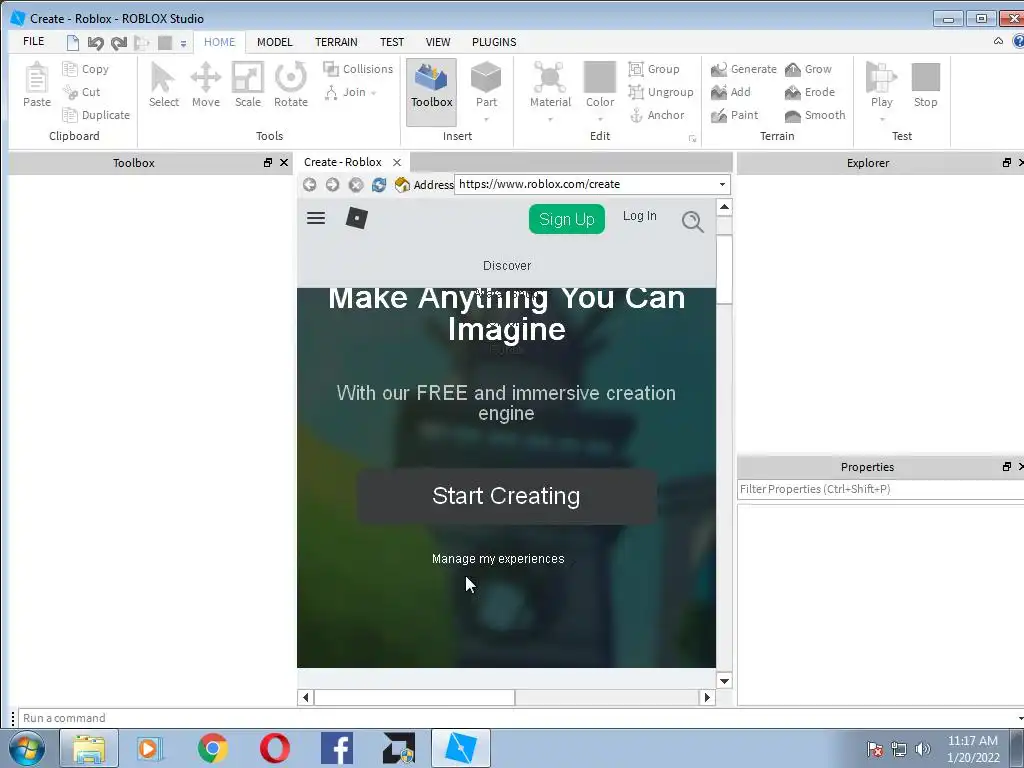The height and width of the screenshot is (768, 1024).
Task: Open the address bar history dropdown
Action: coord(722,184)
